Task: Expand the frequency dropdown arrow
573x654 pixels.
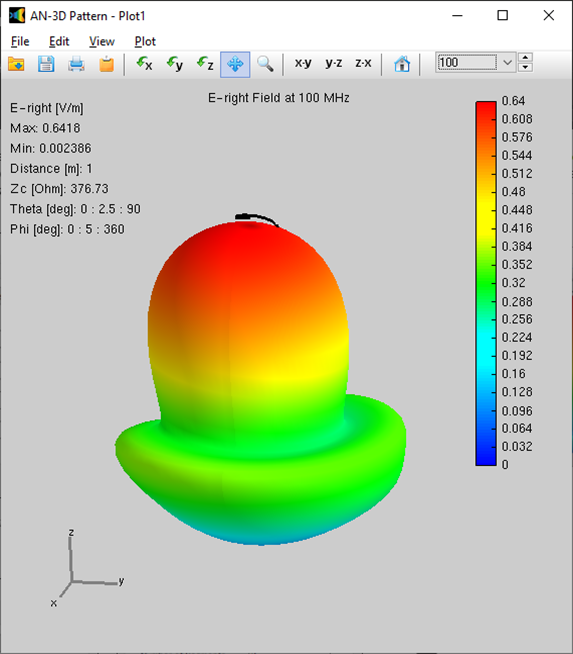Action: 507,63
